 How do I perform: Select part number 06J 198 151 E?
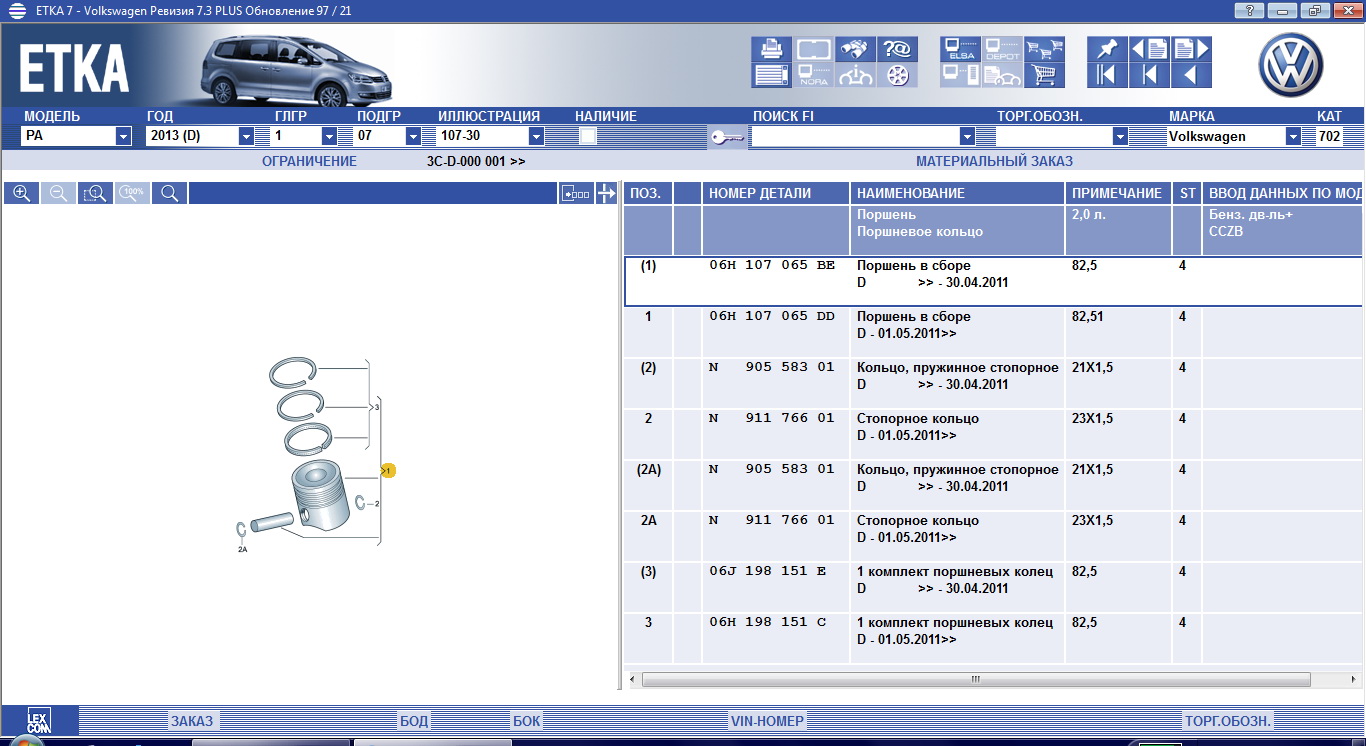[768, 571]
